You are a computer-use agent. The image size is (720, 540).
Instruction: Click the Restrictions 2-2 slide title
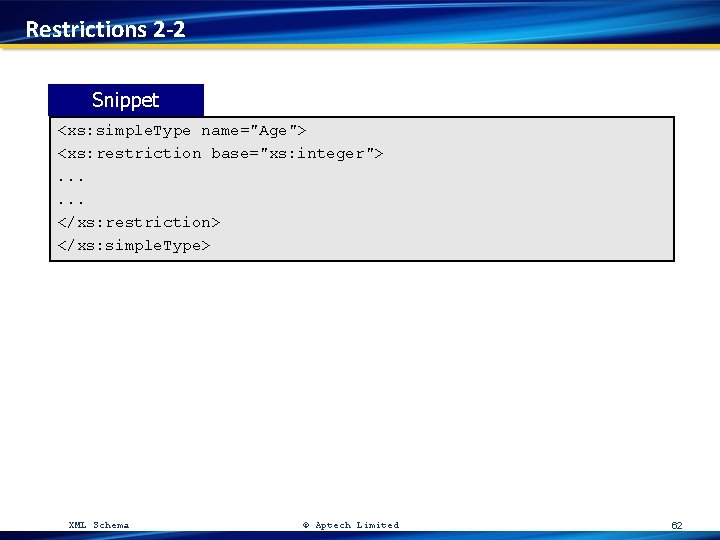coord(105,29)
